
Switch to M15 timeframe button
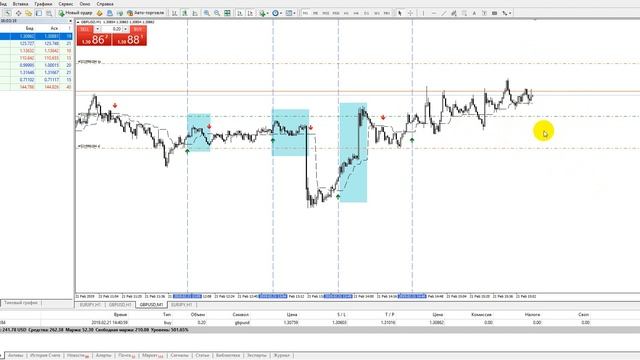pyautogui.click(x=325, y=13)
